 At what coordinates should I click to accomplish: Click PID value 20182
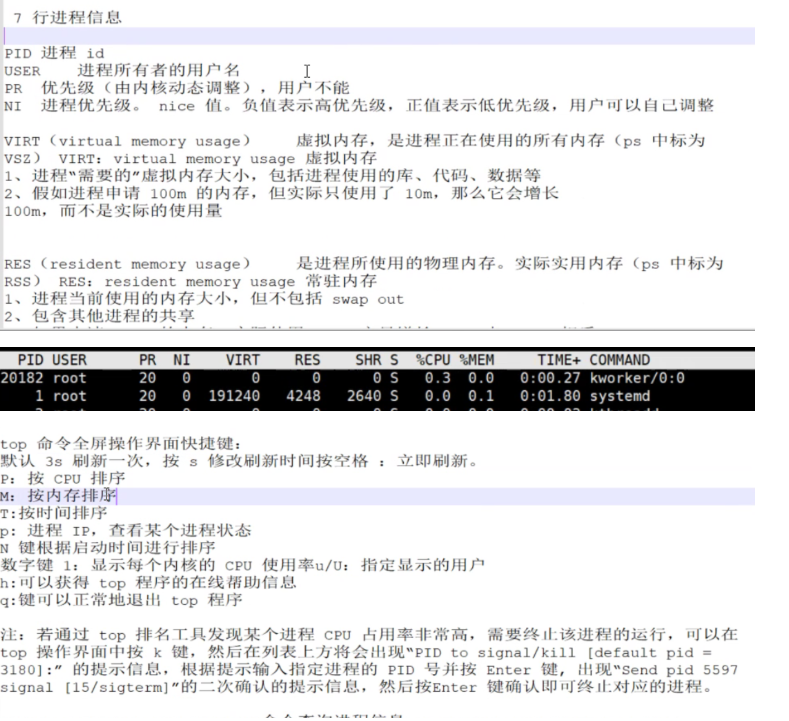click(22, 378)
